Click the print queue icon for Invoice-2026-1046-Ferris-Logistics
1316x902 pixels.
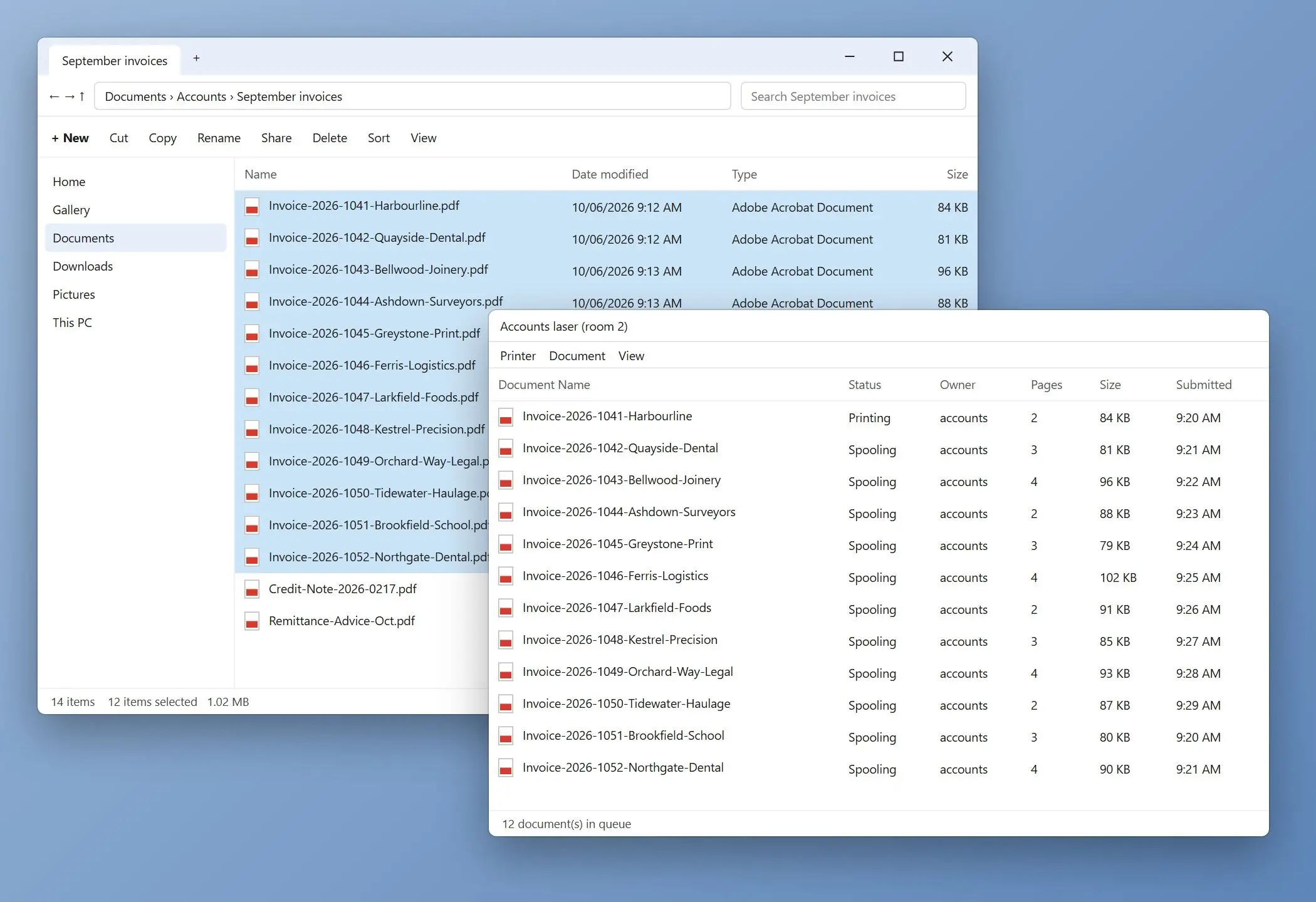[506, 577]
